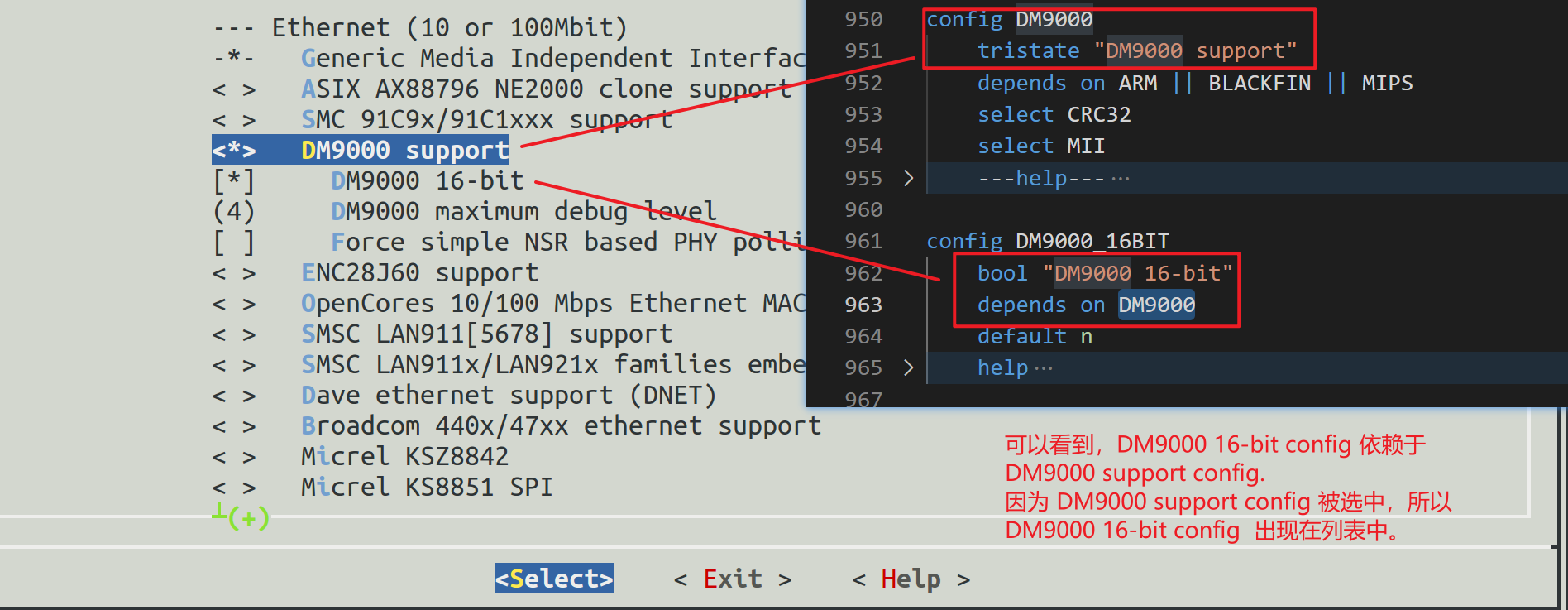Viewport: 1568px width, 610px height.
Task: Click 'tristate "DM9000 support"' code line
Action: coord(1137,51)
